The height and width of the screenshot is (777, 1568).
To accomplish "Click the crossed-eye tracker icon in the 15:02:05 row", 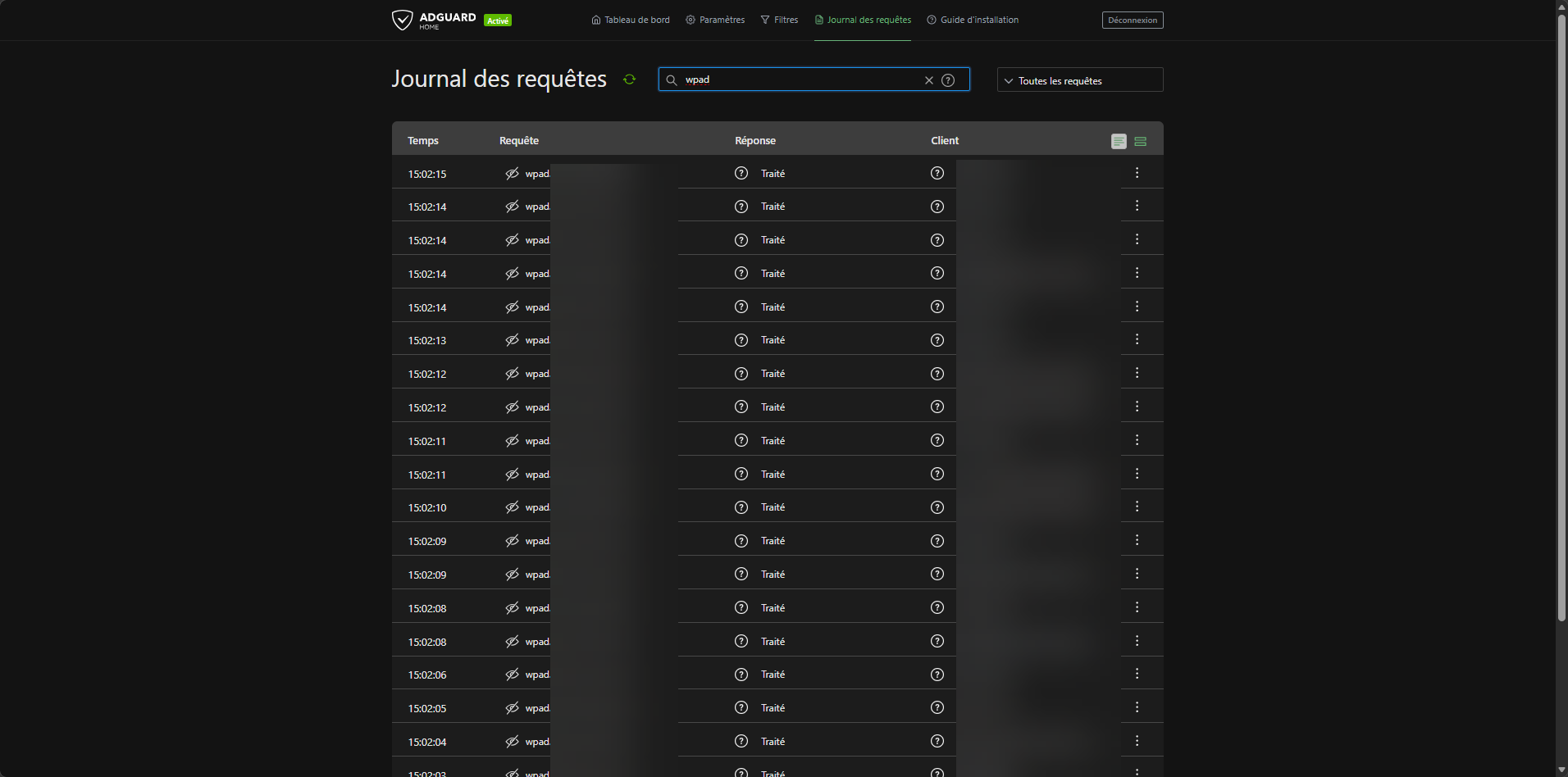I will (x=512, y=708).
